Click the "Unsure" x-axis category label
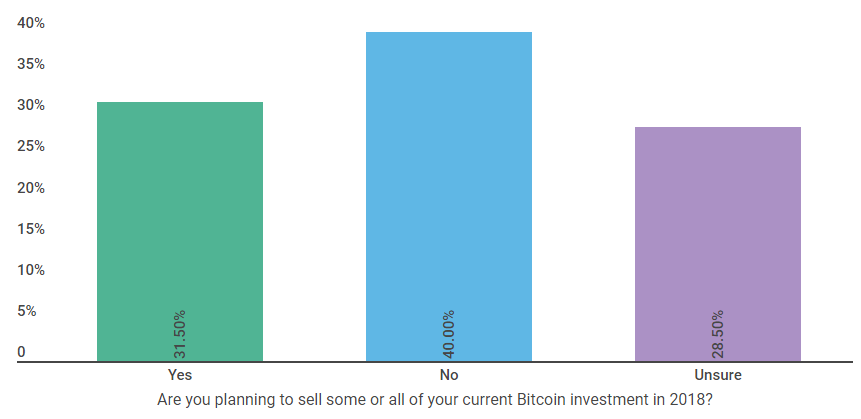Image resolution: width=861 pixels, height=419 pixels. (718, 376)
